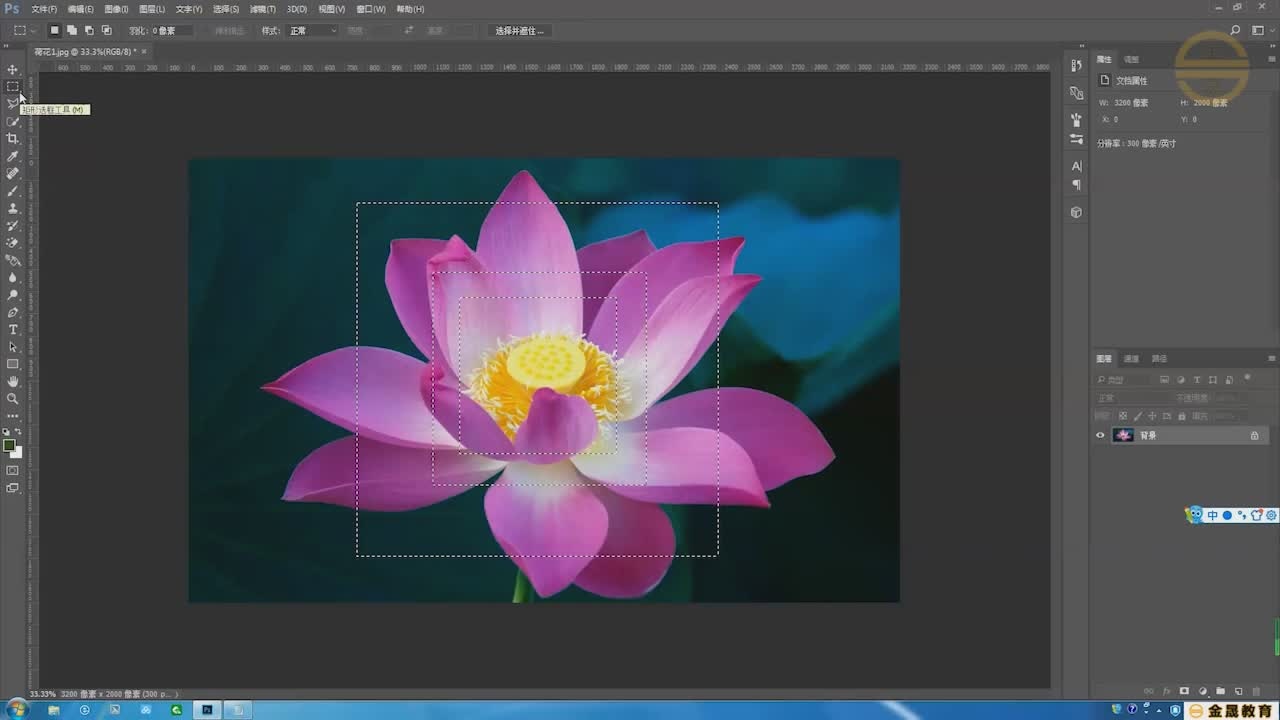This screenshot has width=1280, height=720.
Task: Open the foreground color picker
Action: [x=9, y=445]
